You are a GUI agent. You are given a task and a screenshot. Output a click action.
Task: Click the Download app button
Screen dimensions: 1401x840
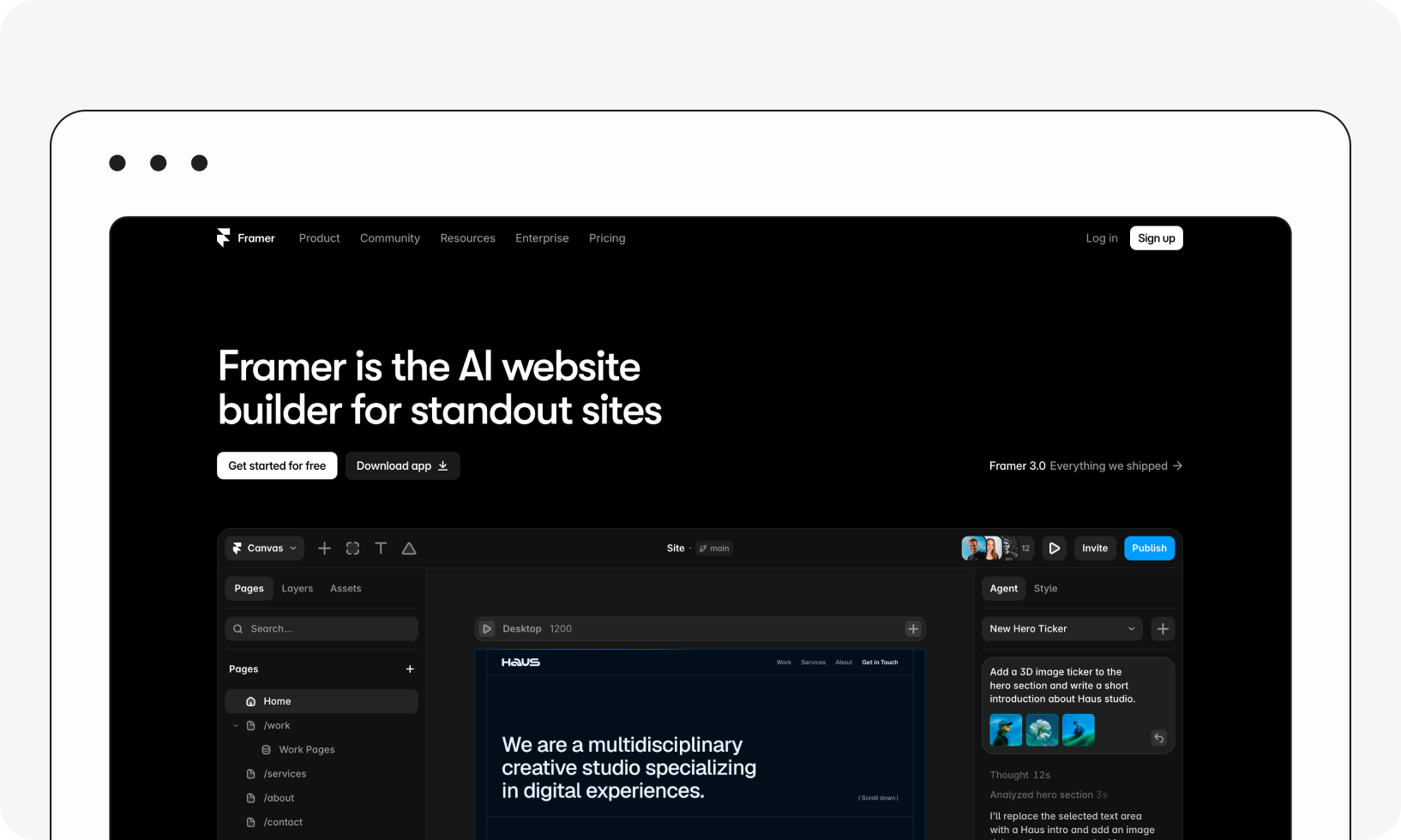pos(402,465)
